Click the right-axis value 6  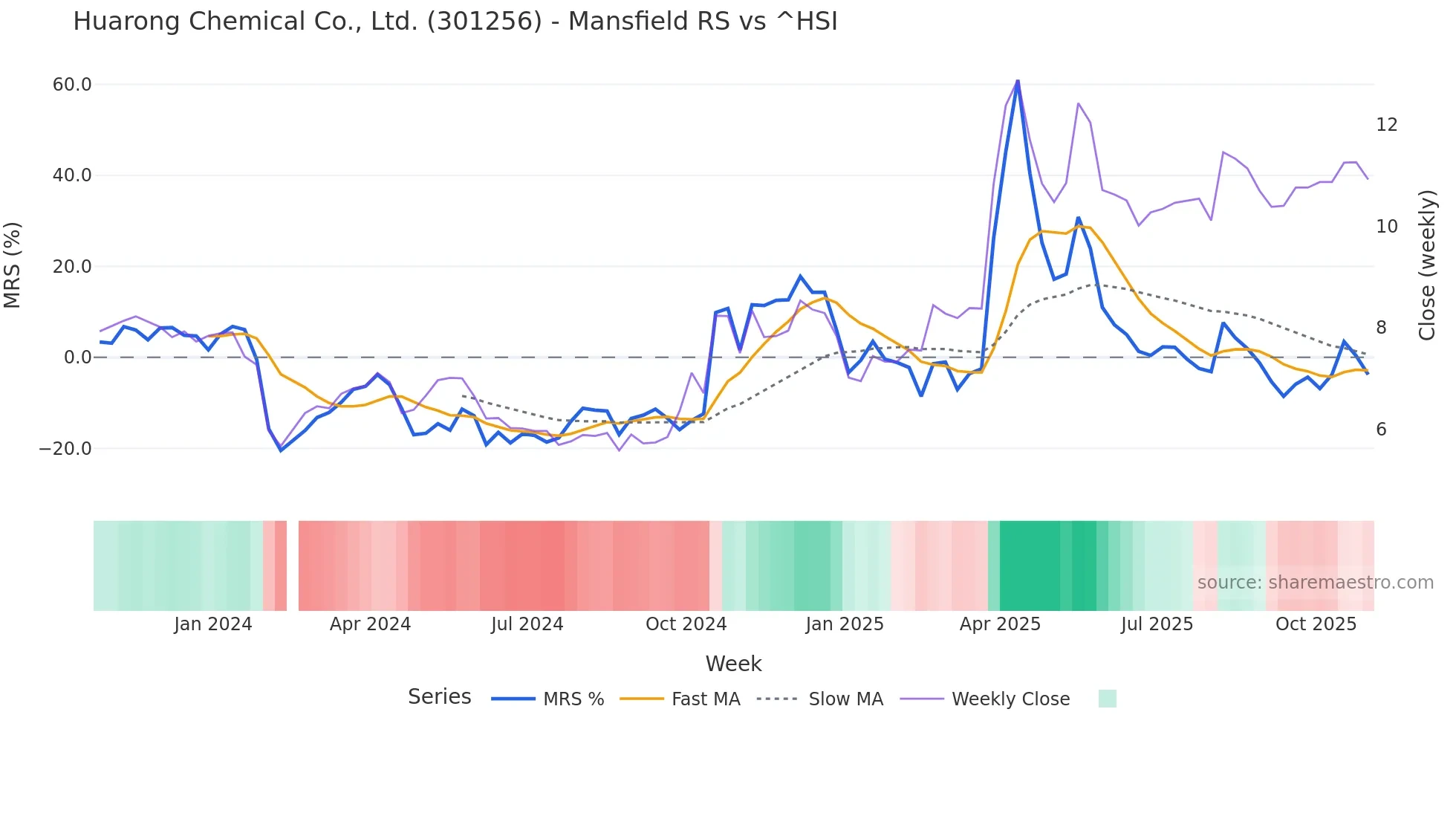[1382, 430]
